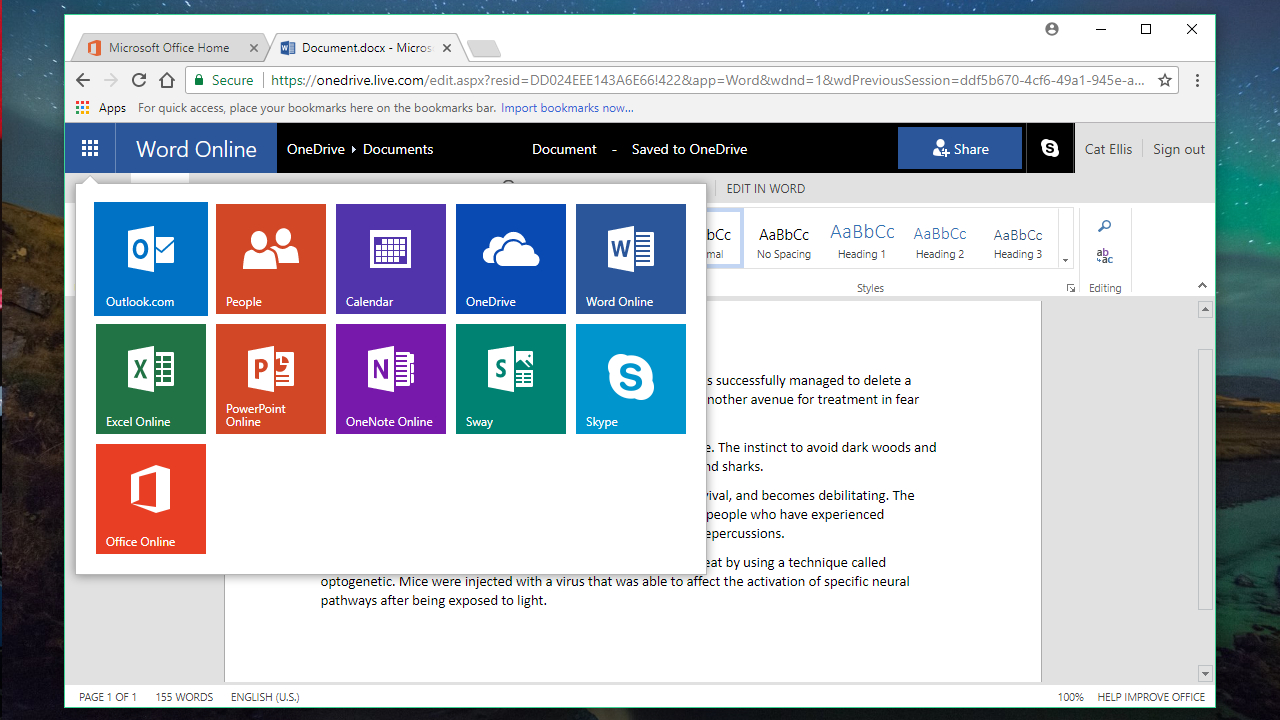Bookmark this page with the star icon

coord(1165,80)
